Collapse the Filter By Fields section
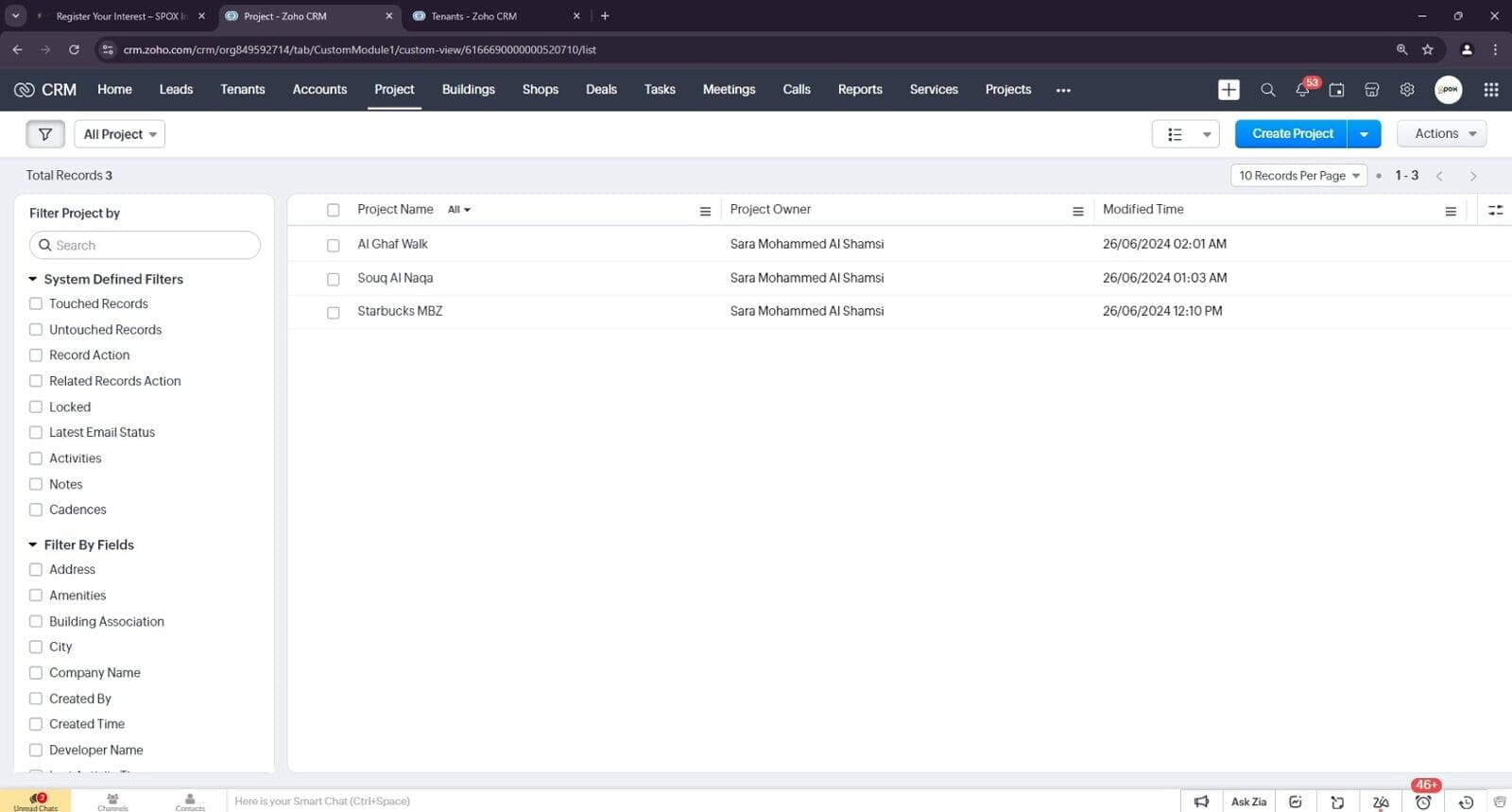 pyautogui.click(x=33, y=544)
